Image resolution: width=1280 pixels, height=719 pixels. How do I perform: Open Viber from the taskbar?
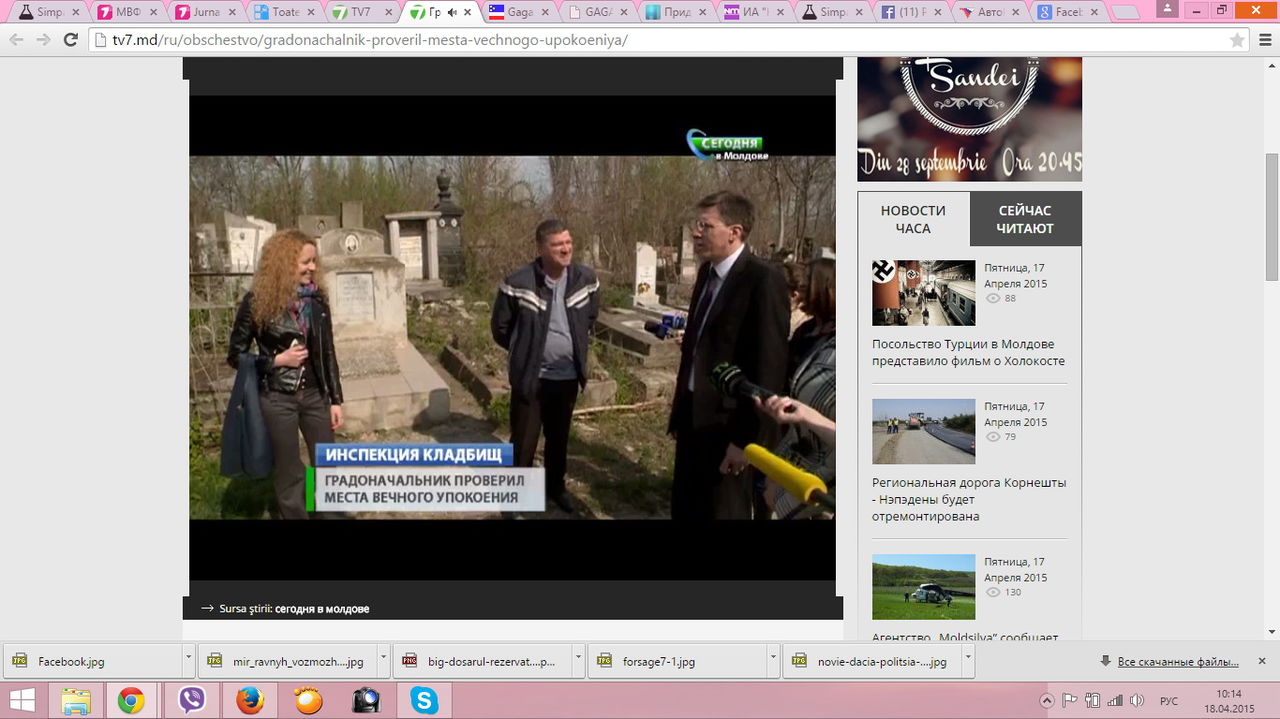[191, 700]
